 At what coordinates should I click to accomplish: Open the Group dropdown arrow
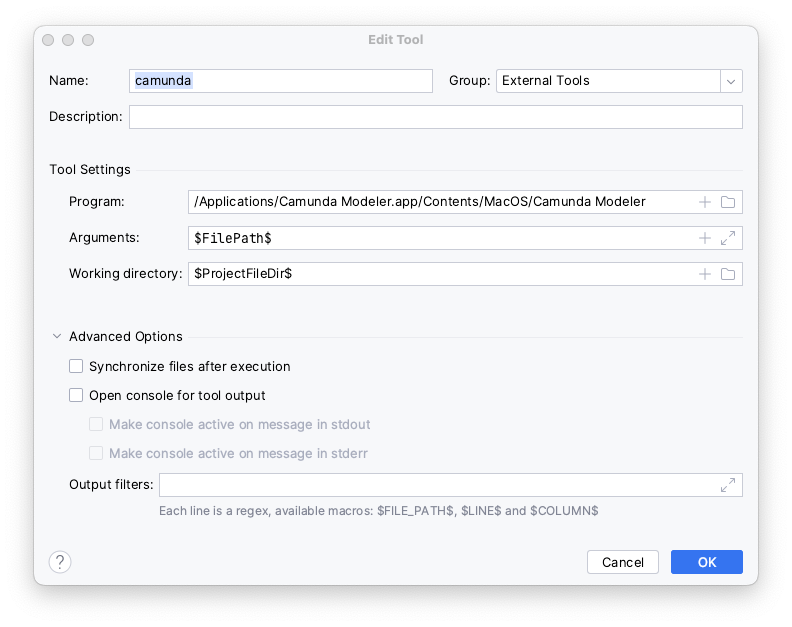pos(731,81)
